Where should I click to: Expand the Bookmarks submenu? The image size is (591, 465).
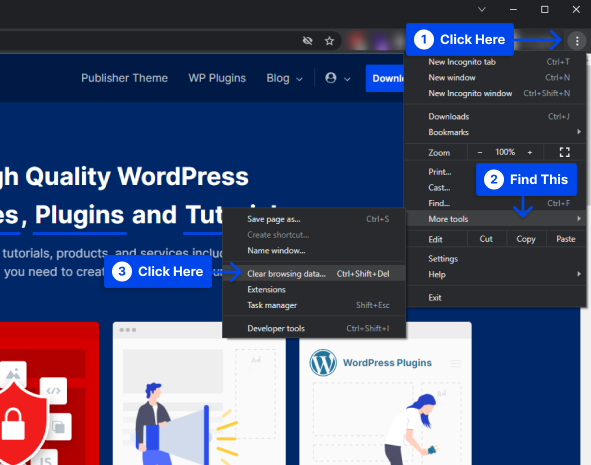(x=495, y=132)
